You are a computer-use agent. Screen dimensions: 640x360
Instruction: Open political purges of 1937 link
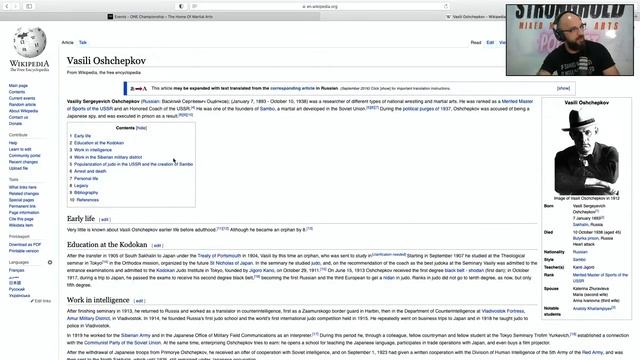point(427,109)
